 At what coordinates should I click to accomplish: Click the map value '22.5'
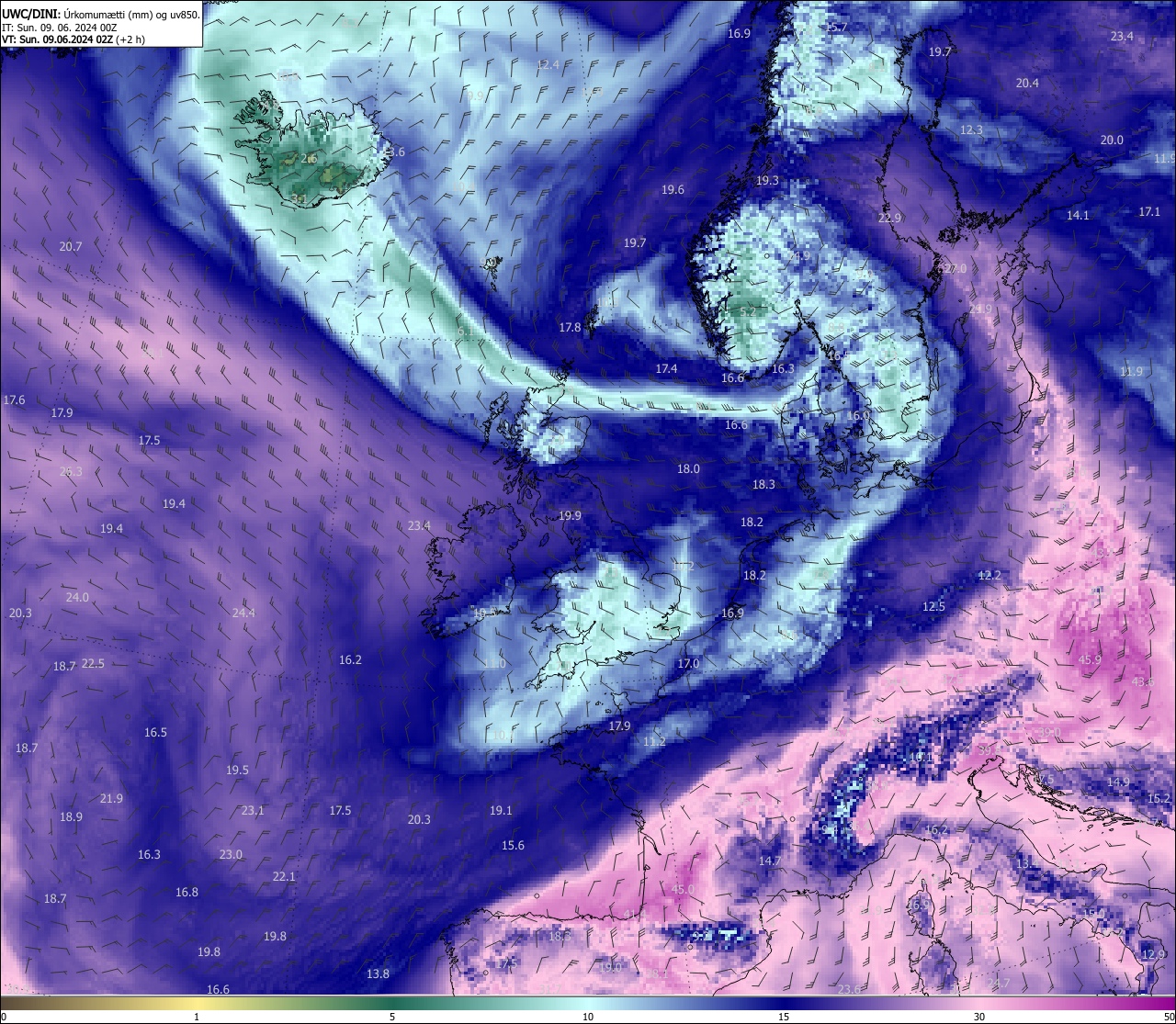(x=93, y=663)
